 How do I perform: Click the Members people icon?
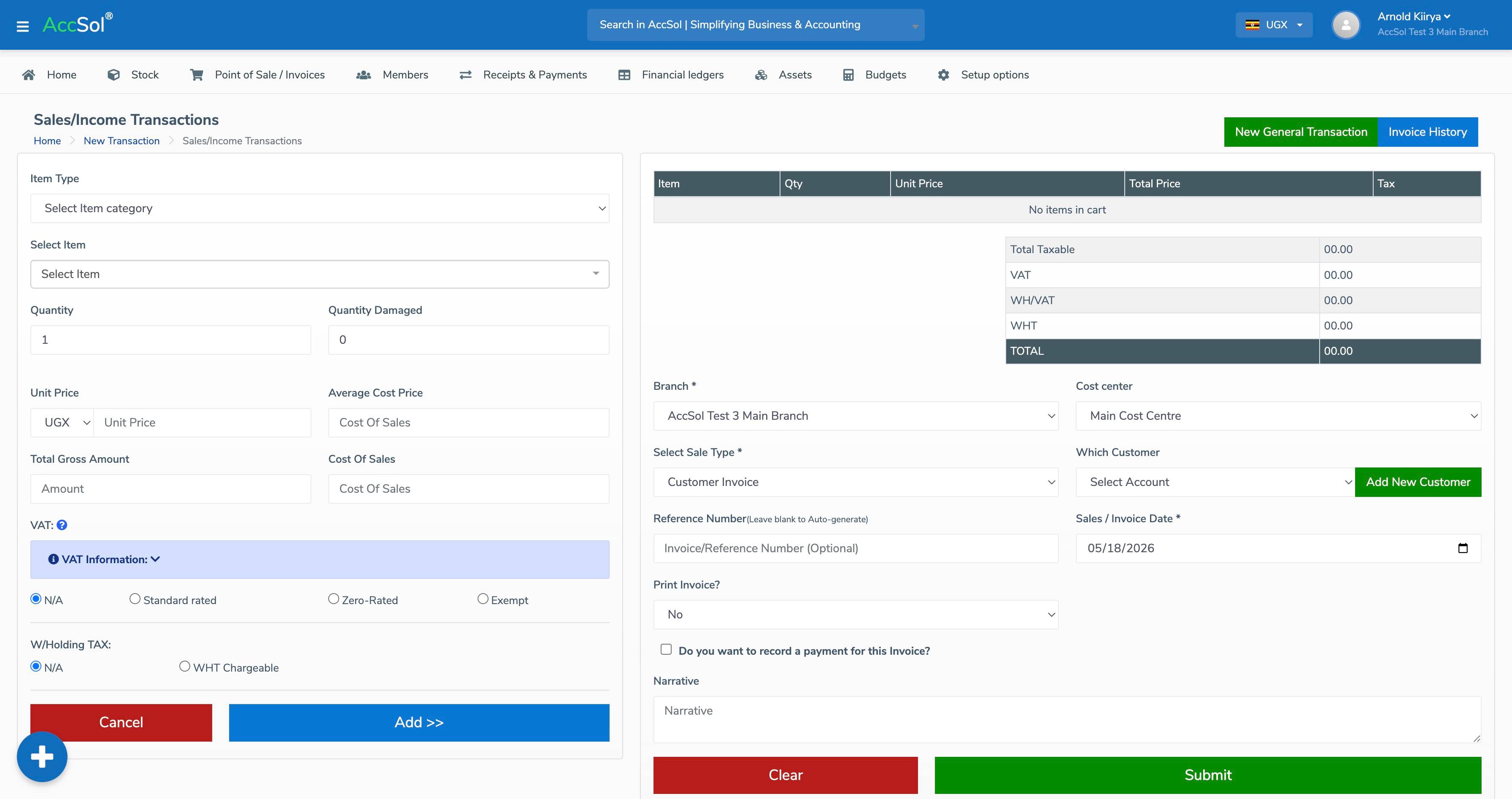363,75
